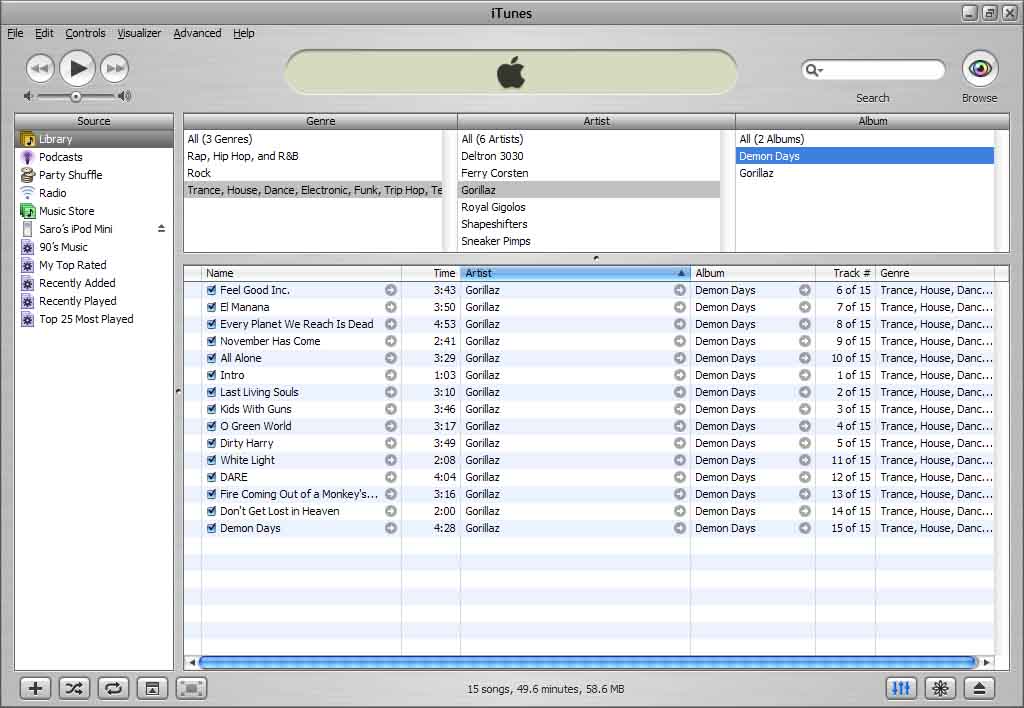Open search options magnifier dropdown

[814, 69]
